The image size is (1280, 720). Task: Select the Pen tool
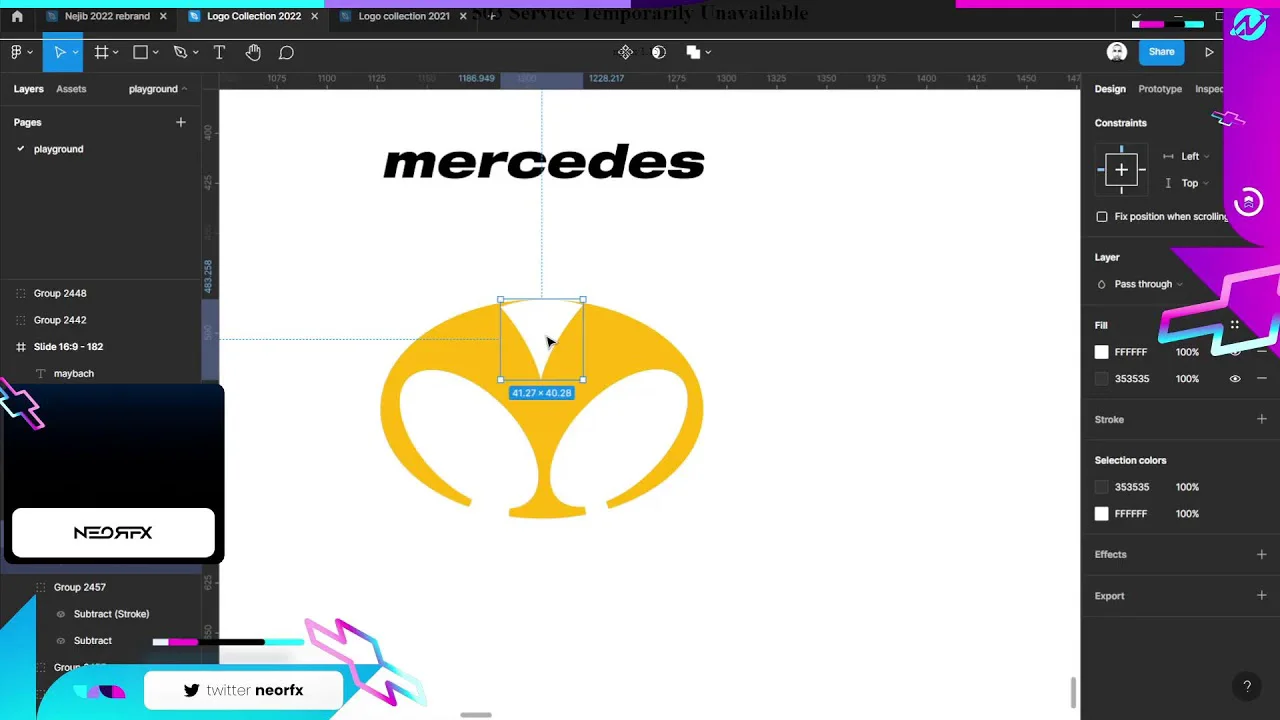pos(180,52)
